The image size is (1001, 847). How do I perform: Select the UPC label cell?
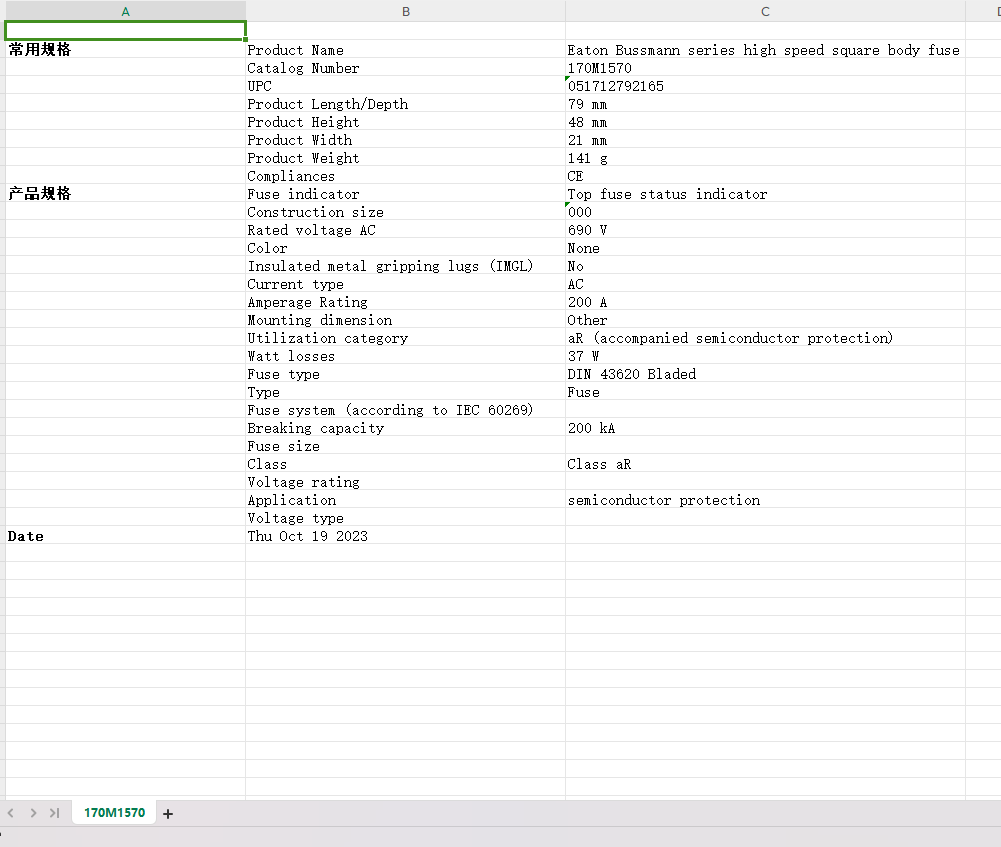[x=405, y=86]
